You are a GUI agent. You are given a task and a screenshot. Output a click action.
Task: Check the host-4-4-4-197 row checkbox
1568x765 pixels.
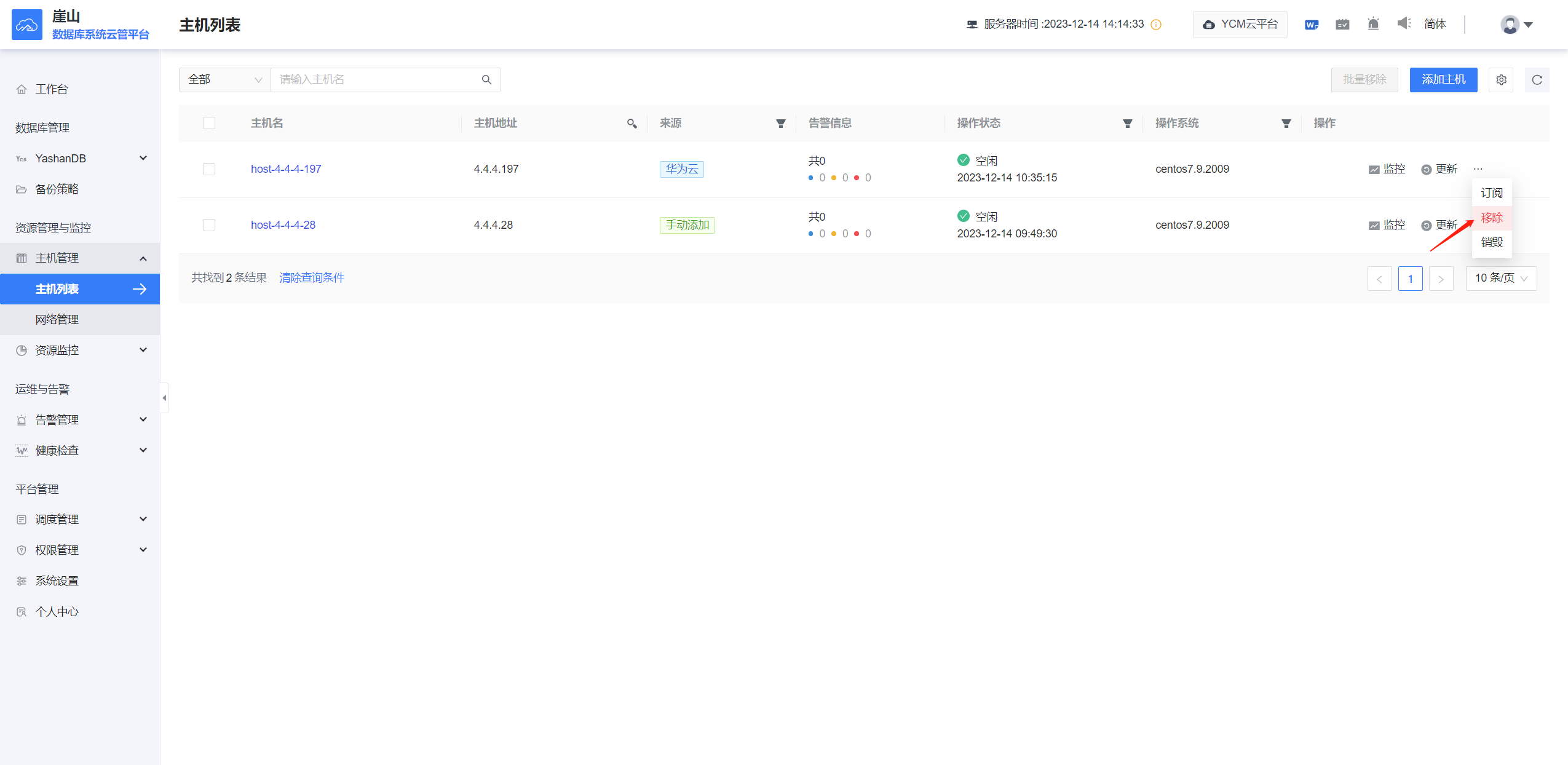tap(209, 169)
